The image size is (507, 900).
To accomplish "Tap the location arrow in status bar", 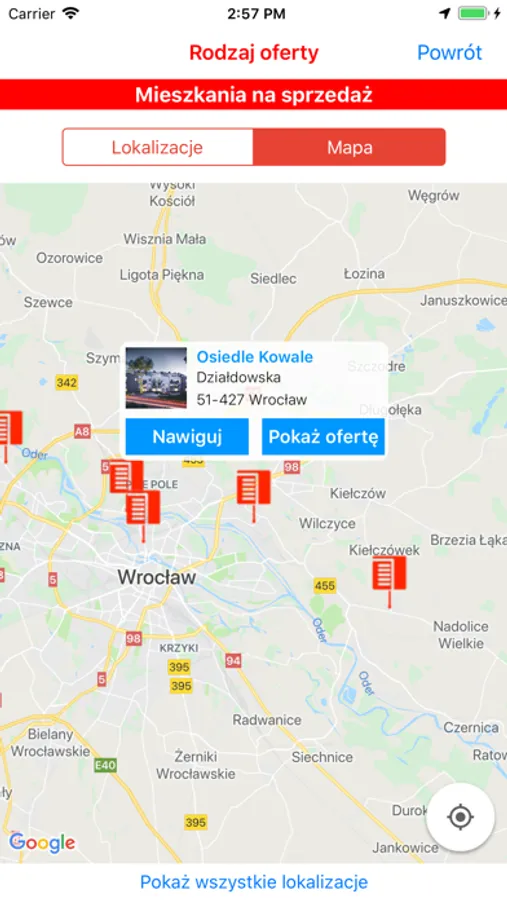I will click(x=444, y=14).
